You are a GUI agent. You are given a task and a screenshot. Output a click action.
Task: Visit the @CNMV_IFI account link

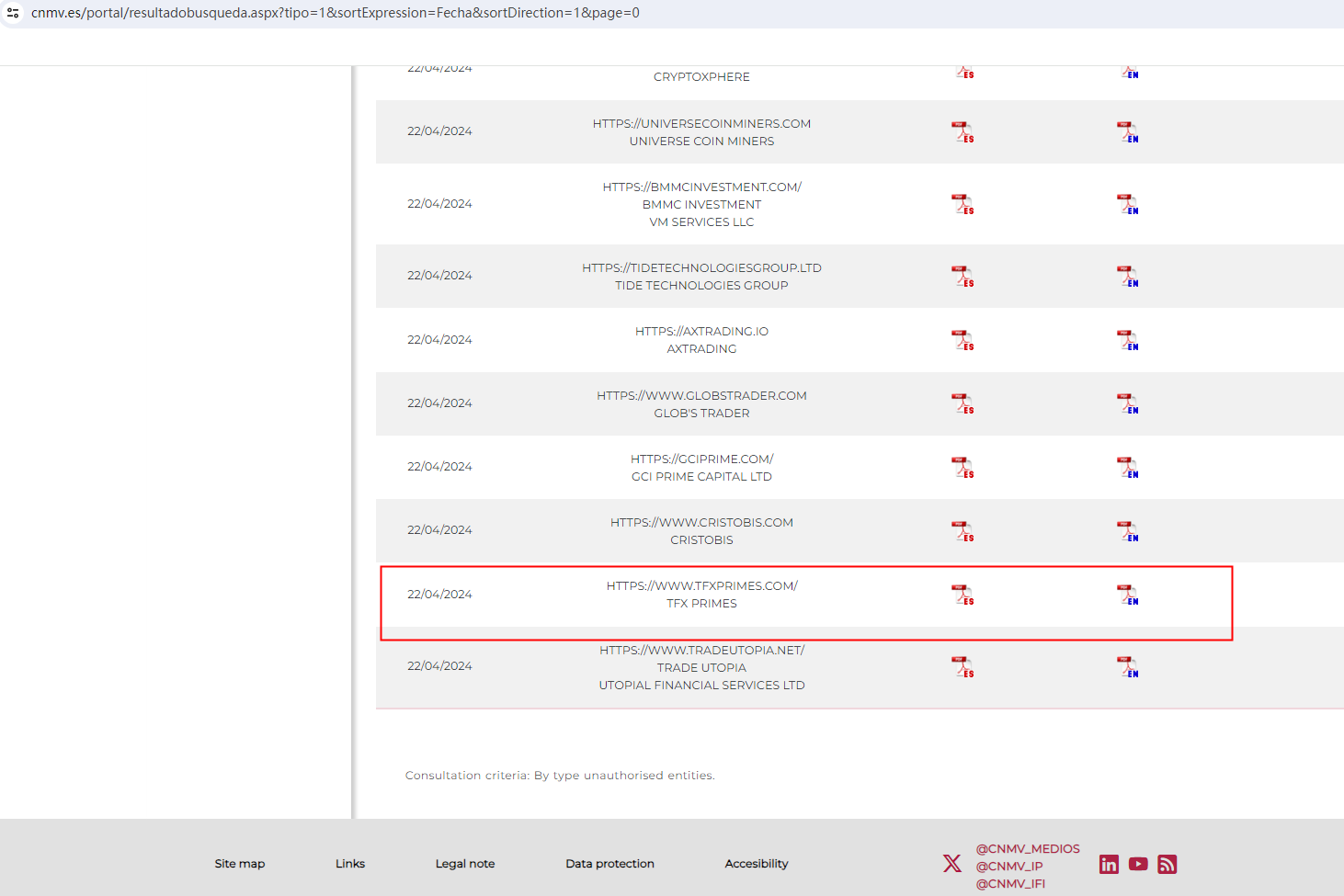(1010, 884)
